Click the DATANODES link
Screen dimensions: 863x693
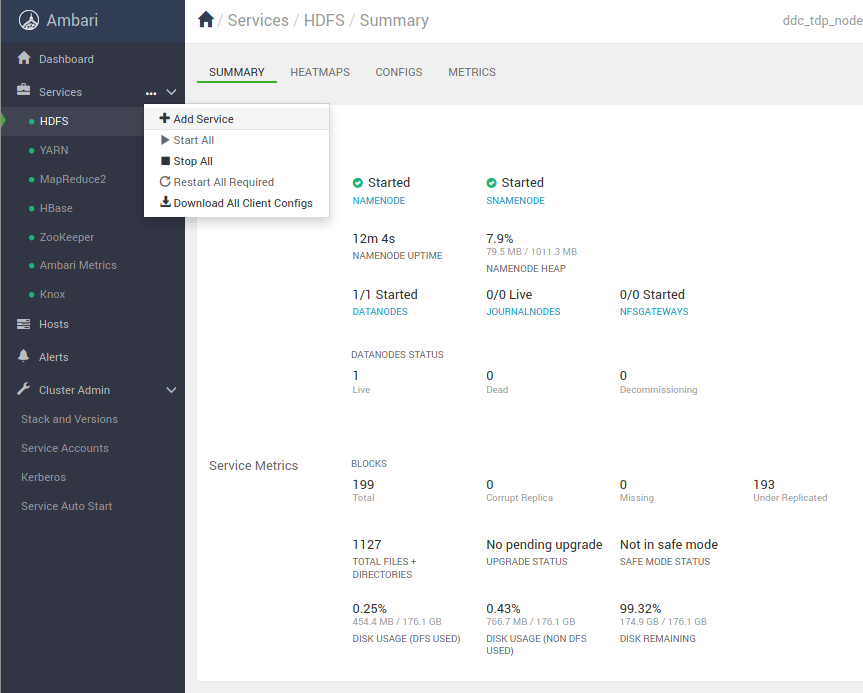(378, 312)
